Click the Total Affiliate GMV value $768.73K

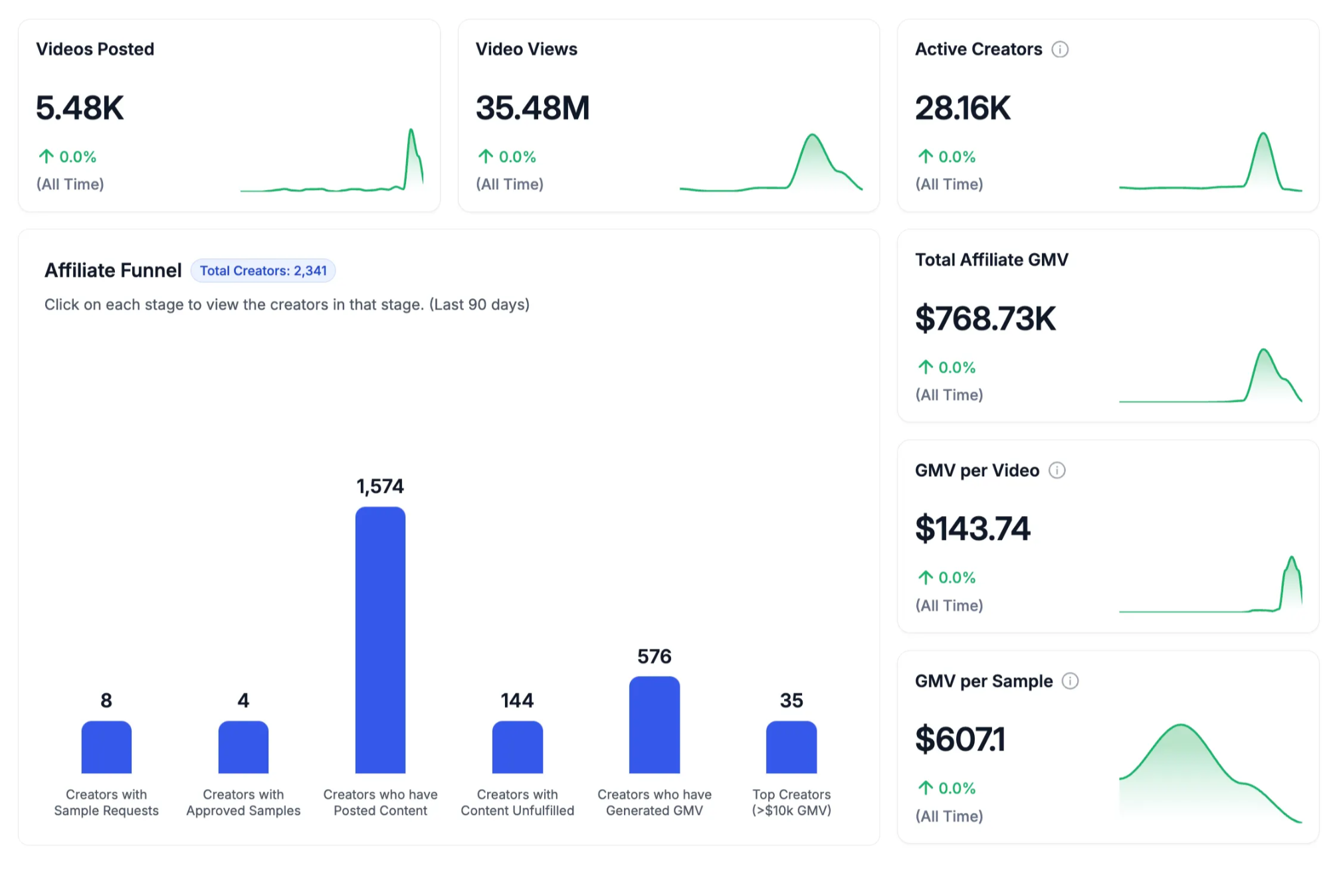click(985, 319)
